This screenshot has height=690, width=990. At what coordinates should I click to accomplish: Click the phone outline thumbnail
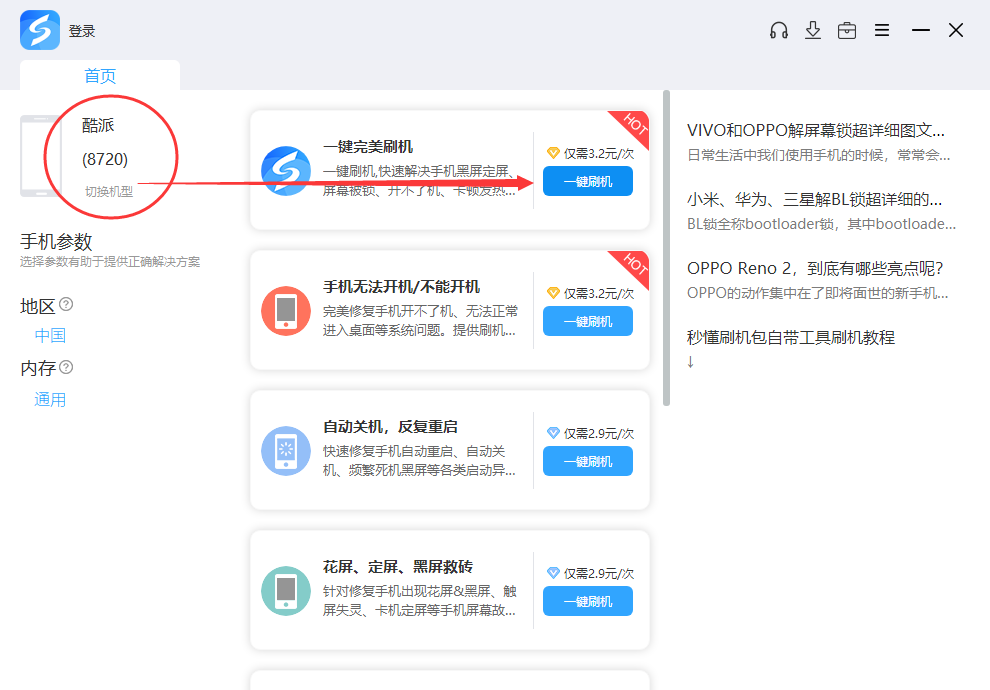pos(40,156)
